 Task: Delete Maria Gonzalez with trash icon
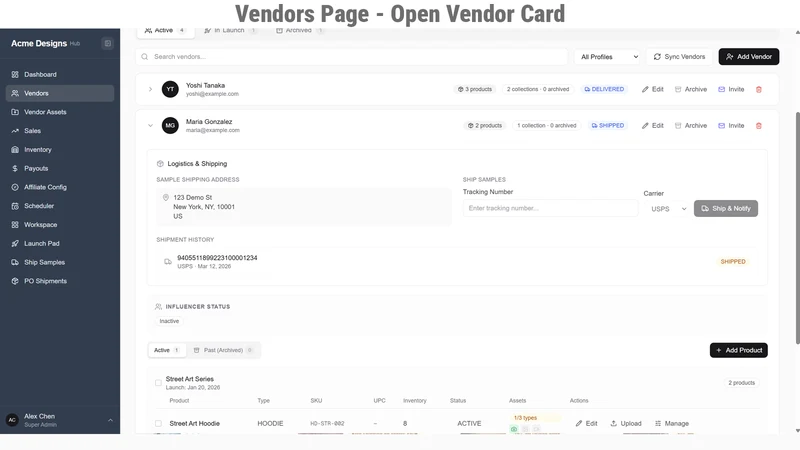pos(759,126)
